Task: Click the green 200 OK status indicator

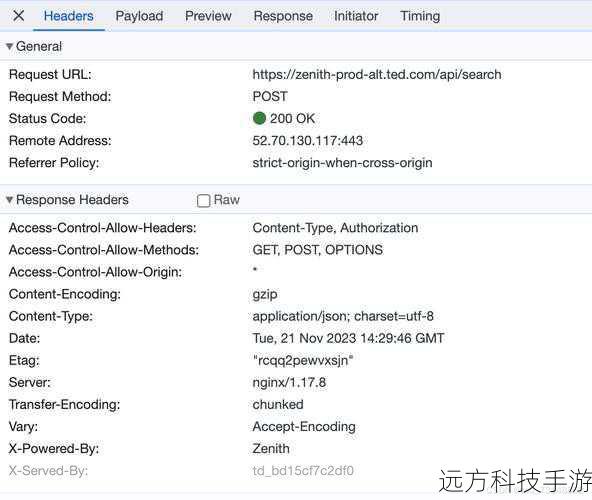Action: (259, 118)
